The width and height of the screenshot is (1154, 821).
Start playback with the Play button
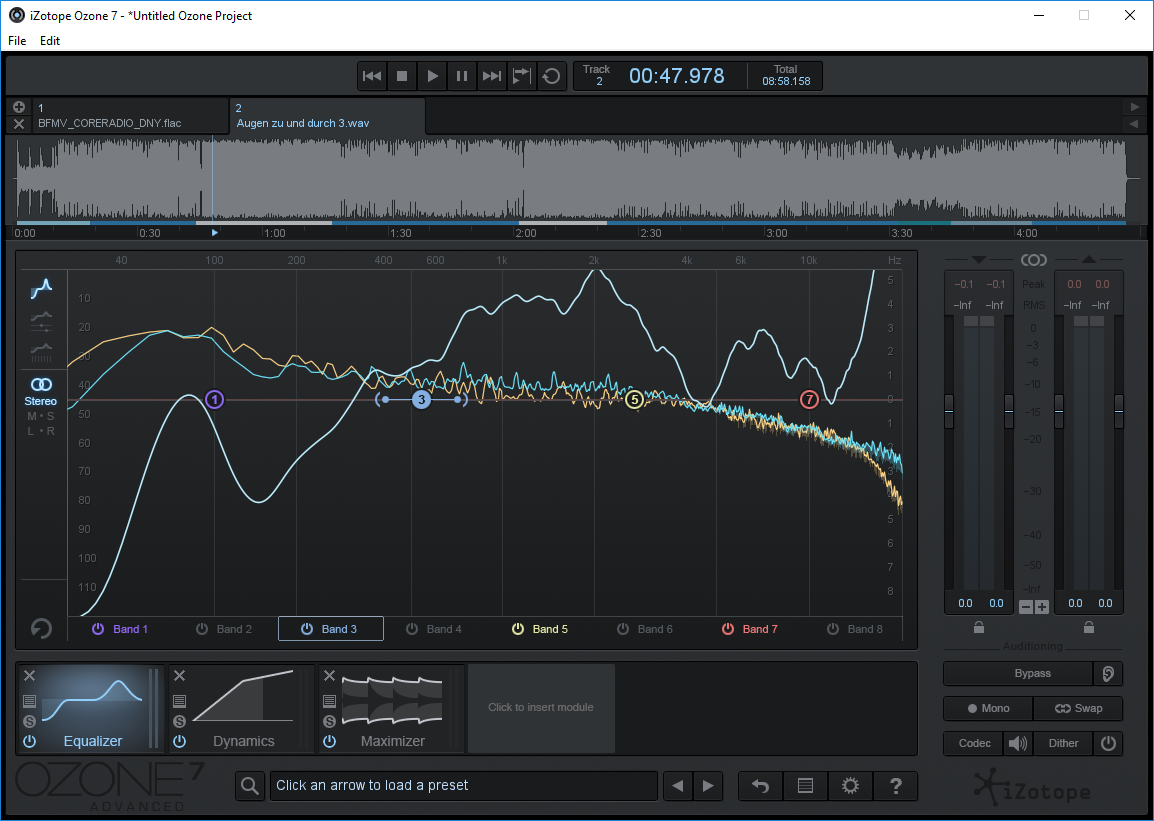click(x=432, y=76)
